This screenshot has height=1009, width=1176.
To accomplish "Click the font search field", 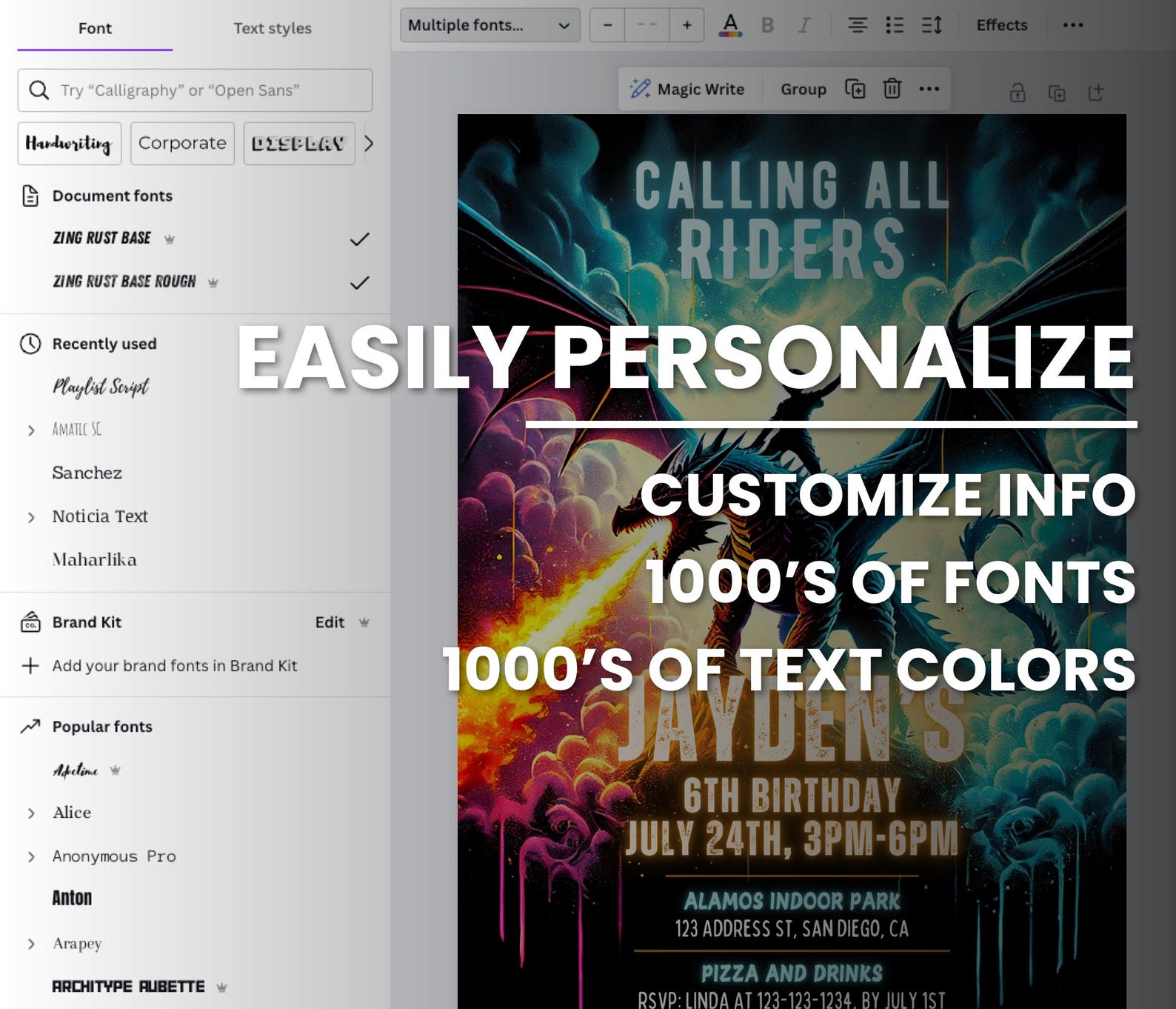I will 195,90.
